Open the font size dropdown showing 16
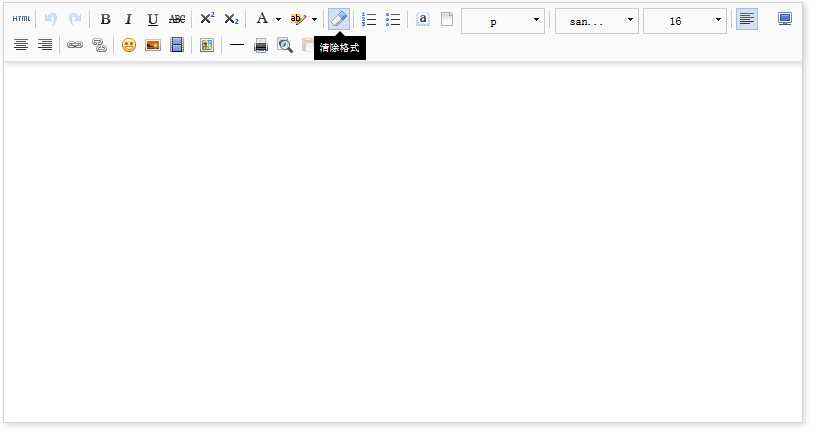The width and height of the screenshot is (822, 445). 685,21
